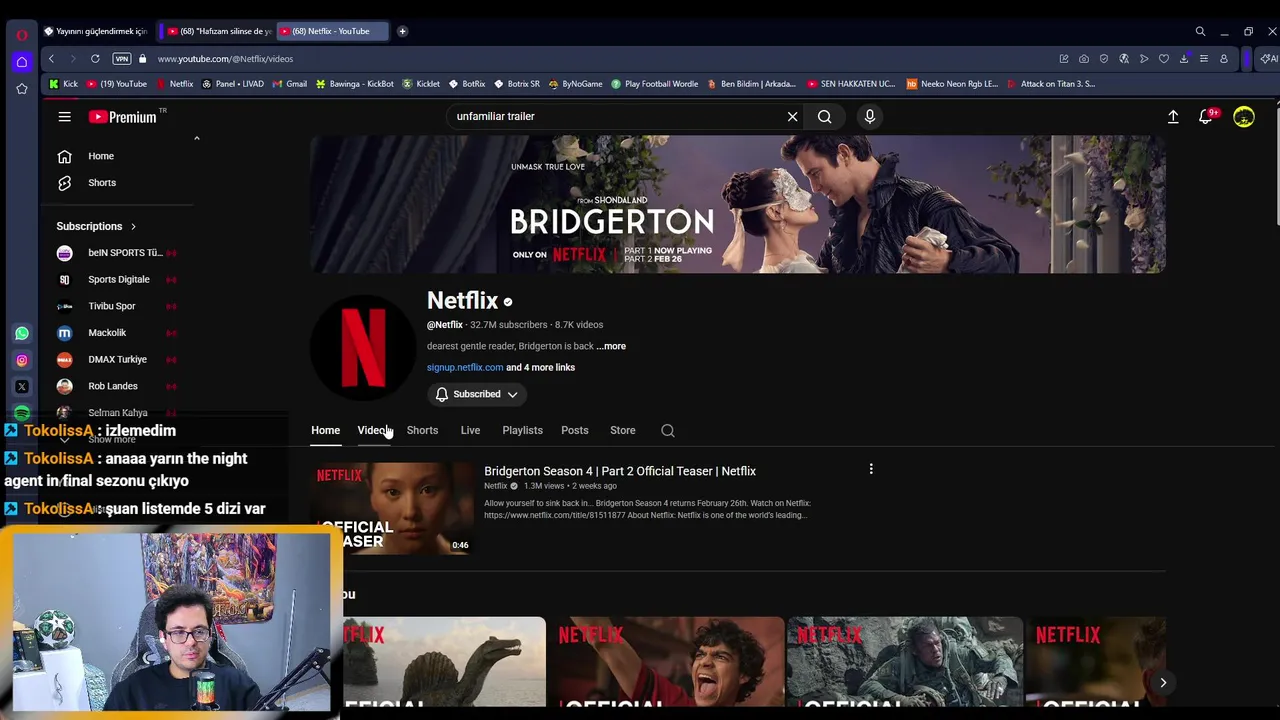The image size is (1280, 720).
Task: Open browser downloads icon
Action: (x=1184, y=59)
